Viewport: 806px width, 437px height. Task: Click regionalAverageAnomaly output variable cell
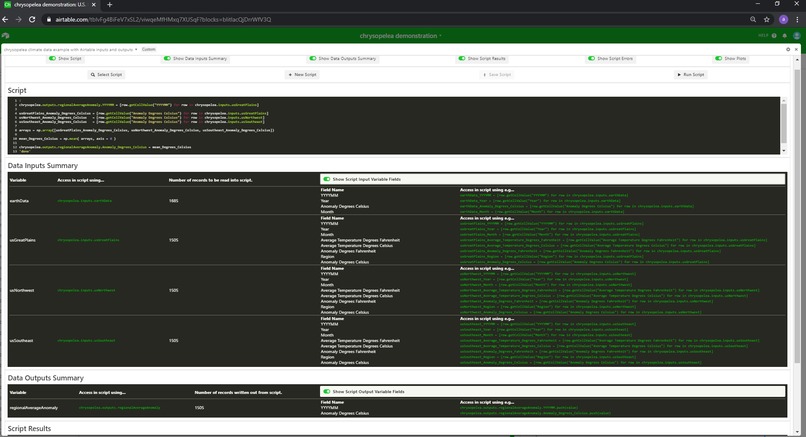coord(34,408)
